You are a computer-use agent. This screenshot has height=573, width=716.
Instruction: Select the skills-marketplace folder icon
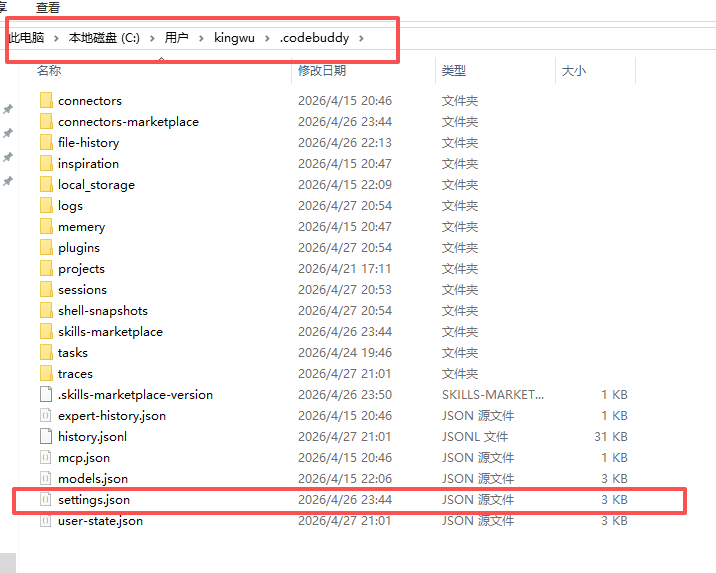pos(46,331)
